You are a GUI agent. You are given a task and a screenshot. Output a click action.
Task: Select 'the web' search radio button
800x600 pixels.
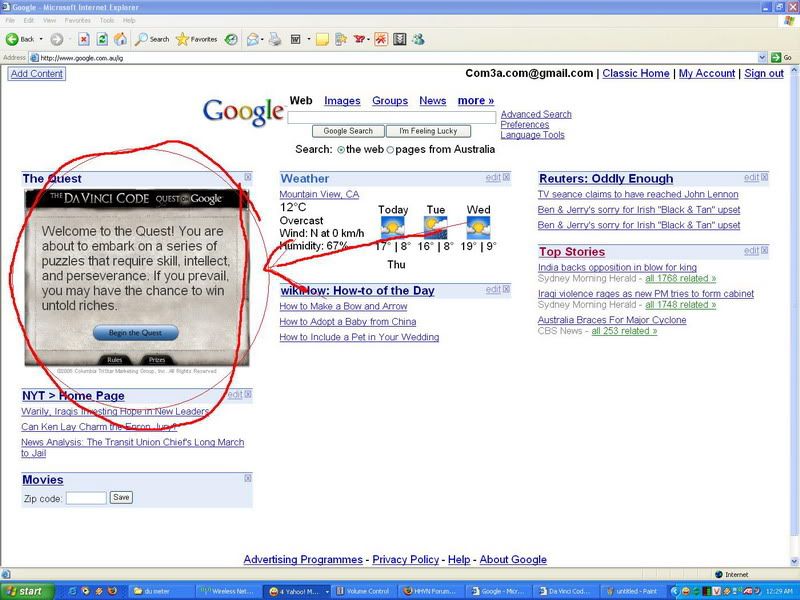[x=341, y=150]
